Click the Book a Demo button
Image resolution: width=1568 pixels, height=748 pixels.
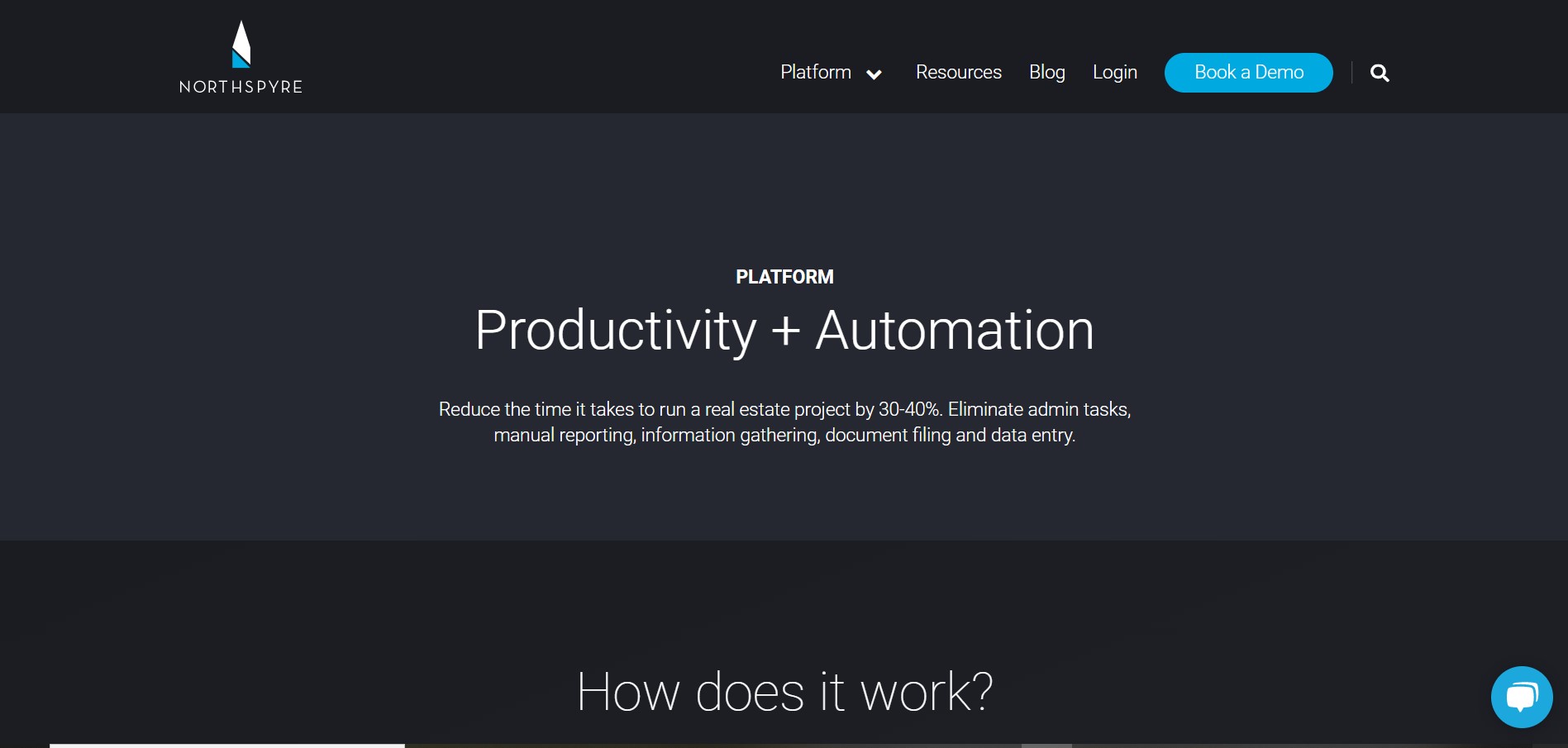[x=1248, y=73]
